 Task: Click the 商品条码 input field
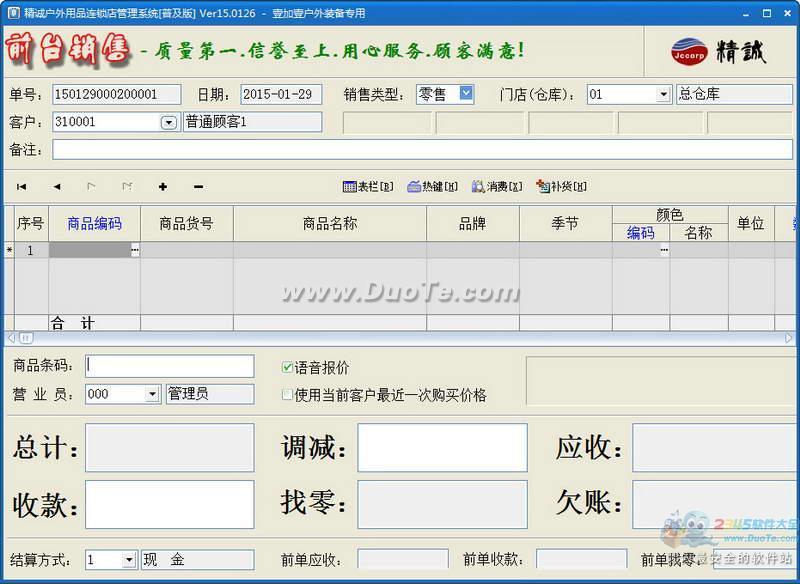170,366
